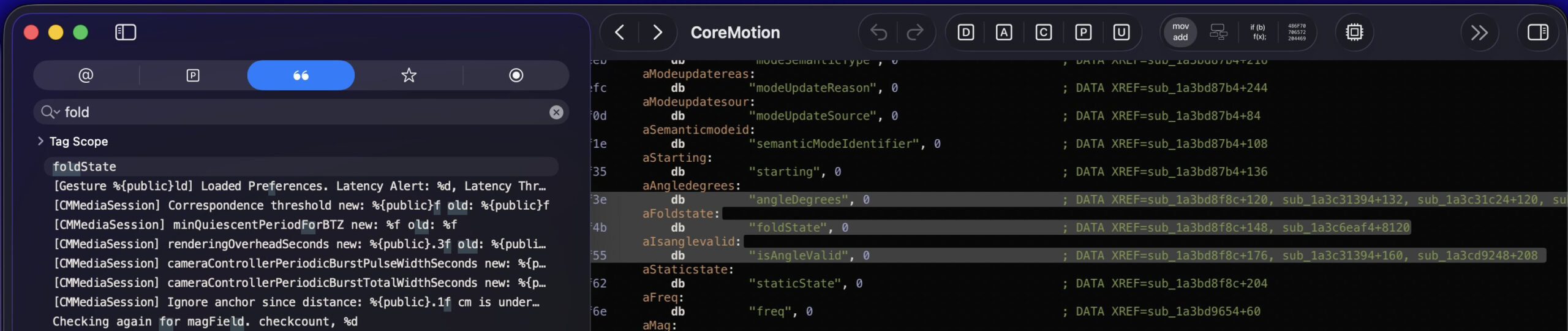The height and width of the screenshot is (331, 1568).
Task: Mark selection as Undefined (U)
Action: click(1121, 32)
